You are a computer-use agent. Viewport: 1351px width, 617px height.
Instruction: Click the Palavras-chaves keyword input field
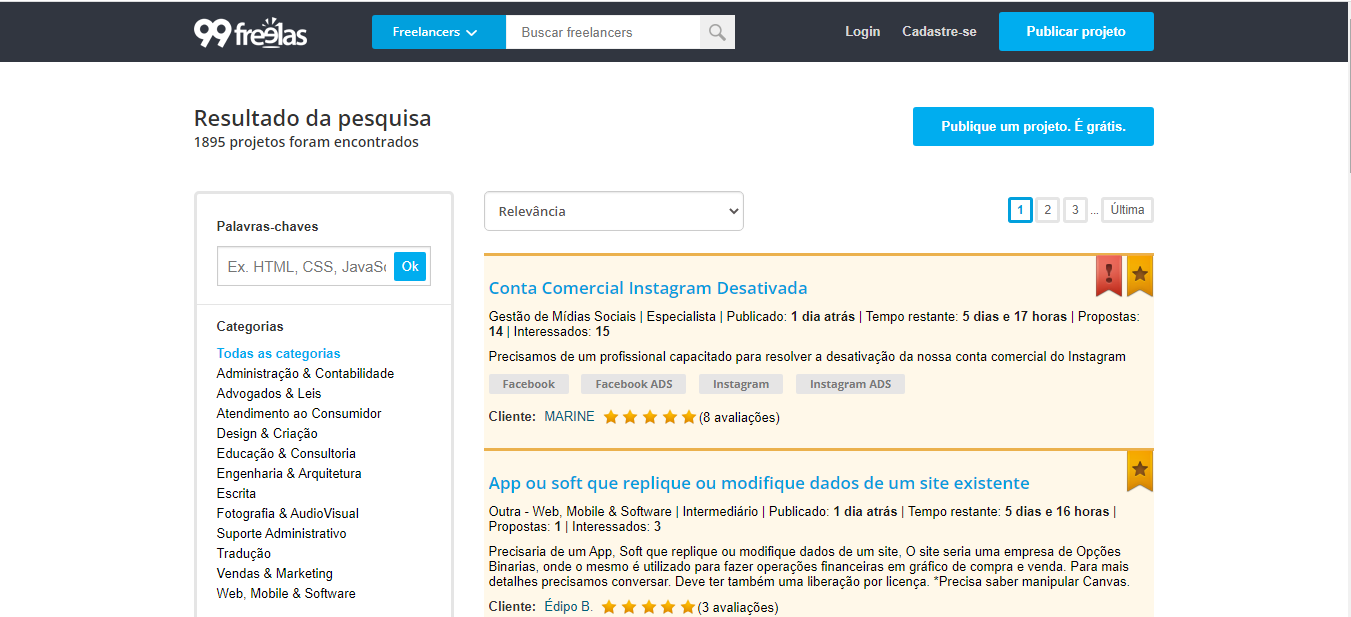pyautogui.click(x=305, y=267)
